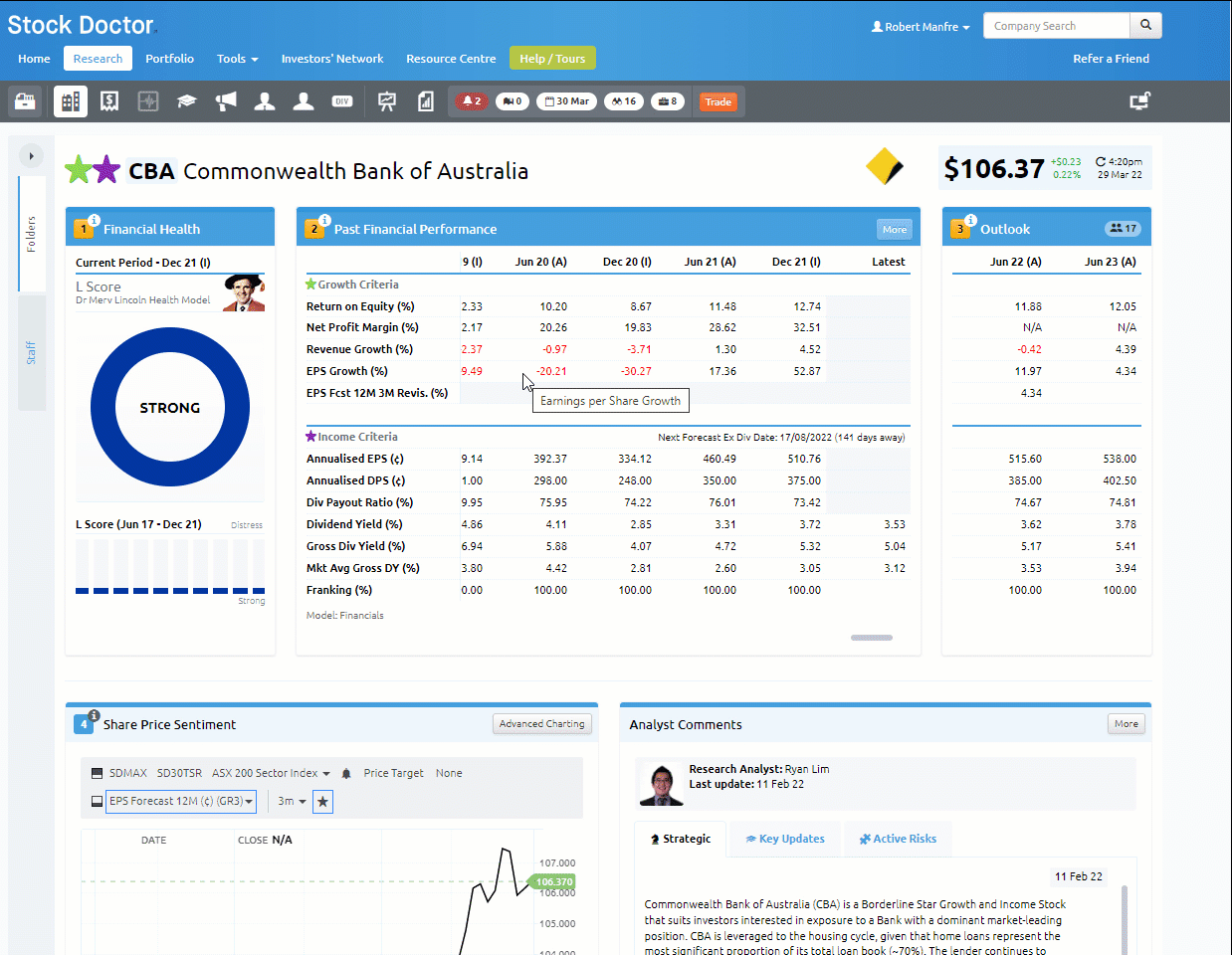The image size is (1232, 955).
Task: Click the price target bell icon
Action: [x=346, y=773]
